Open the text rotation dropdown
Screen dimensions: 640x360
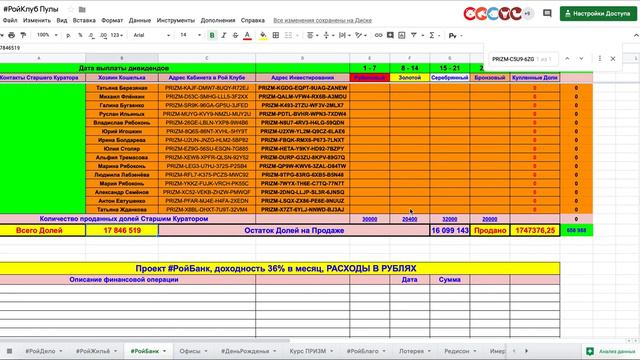(x=360, y=36)
